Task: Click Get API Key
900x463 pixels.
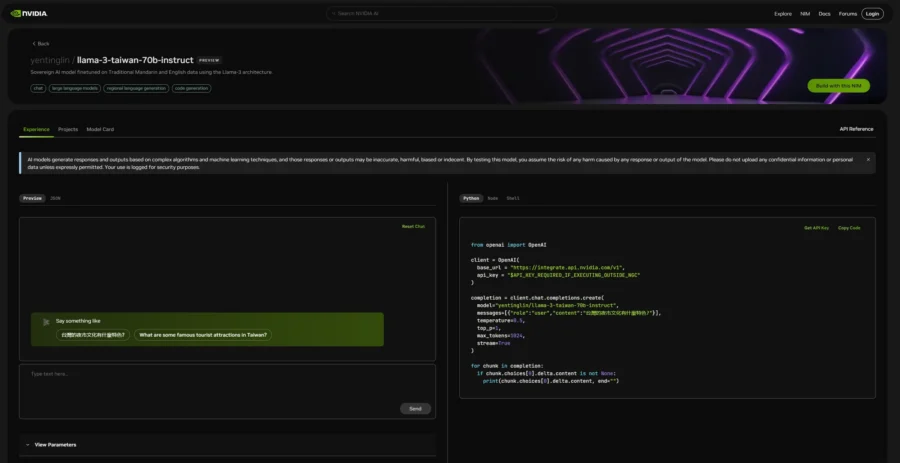Action: [x=816, y=228]
